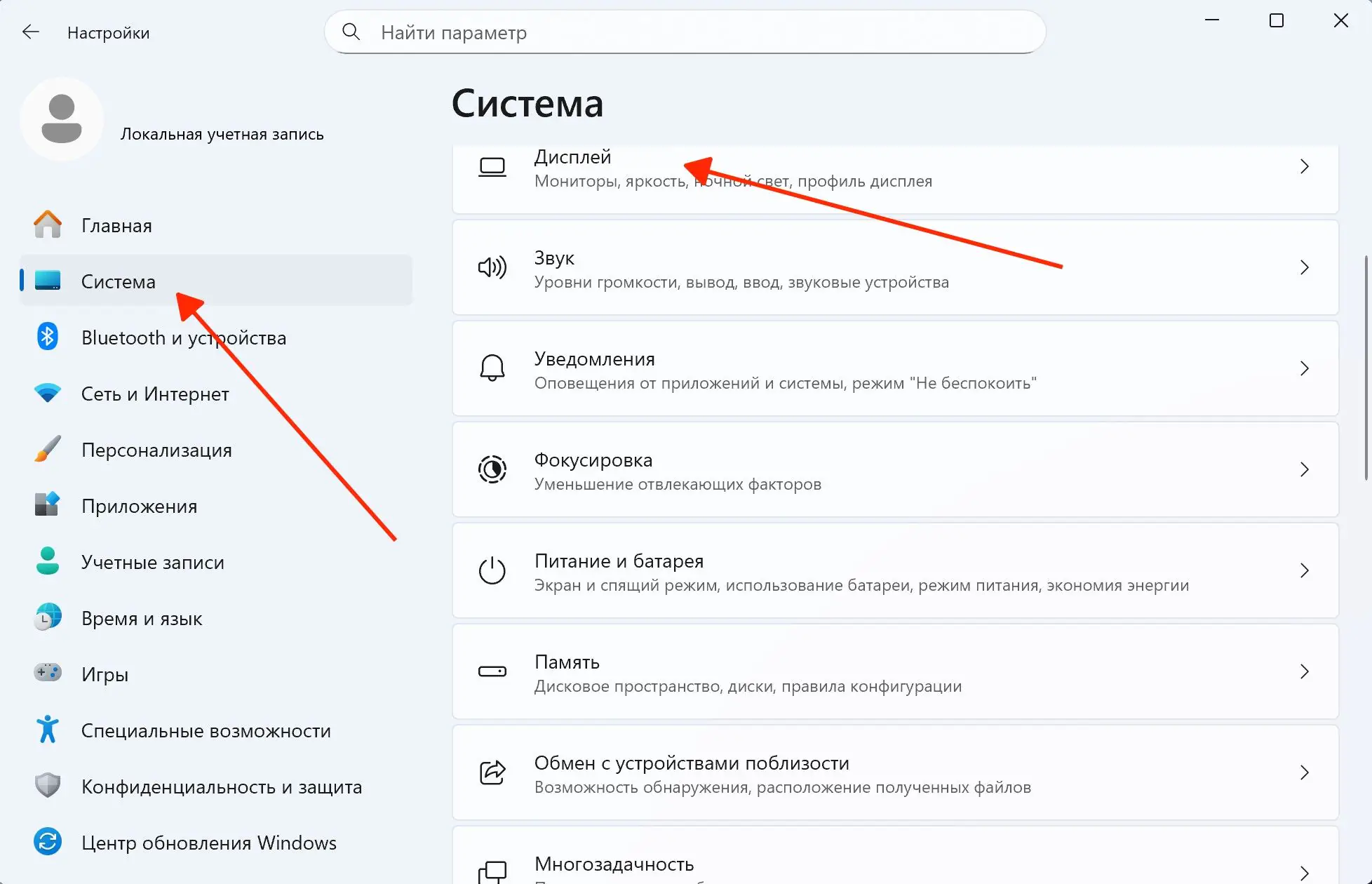The width and height of the screenshot is (1372, 884).
Task: Click the chevron in Многозадачность row
Action: (1304, 873)
